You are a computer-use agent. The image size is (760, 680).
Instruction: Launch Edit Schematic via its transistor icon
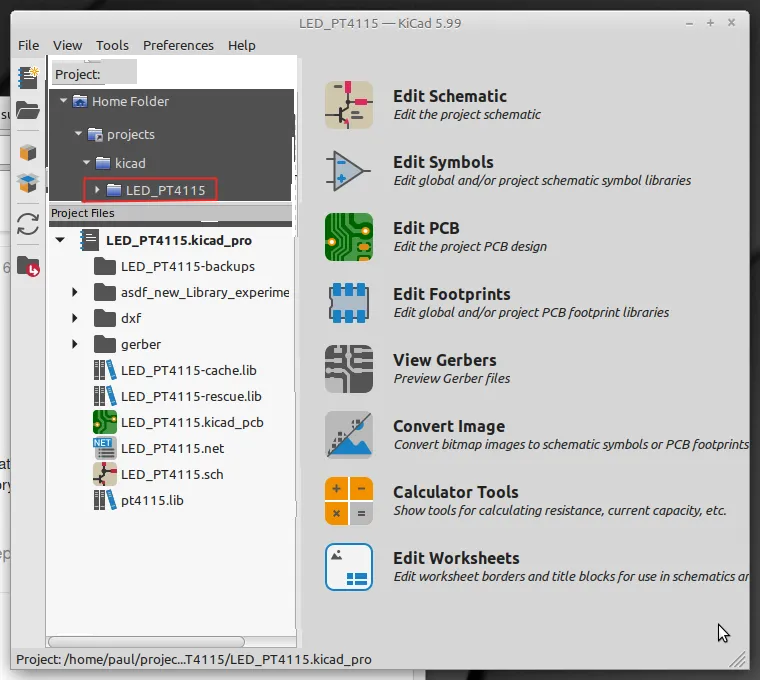coord(348,105)
